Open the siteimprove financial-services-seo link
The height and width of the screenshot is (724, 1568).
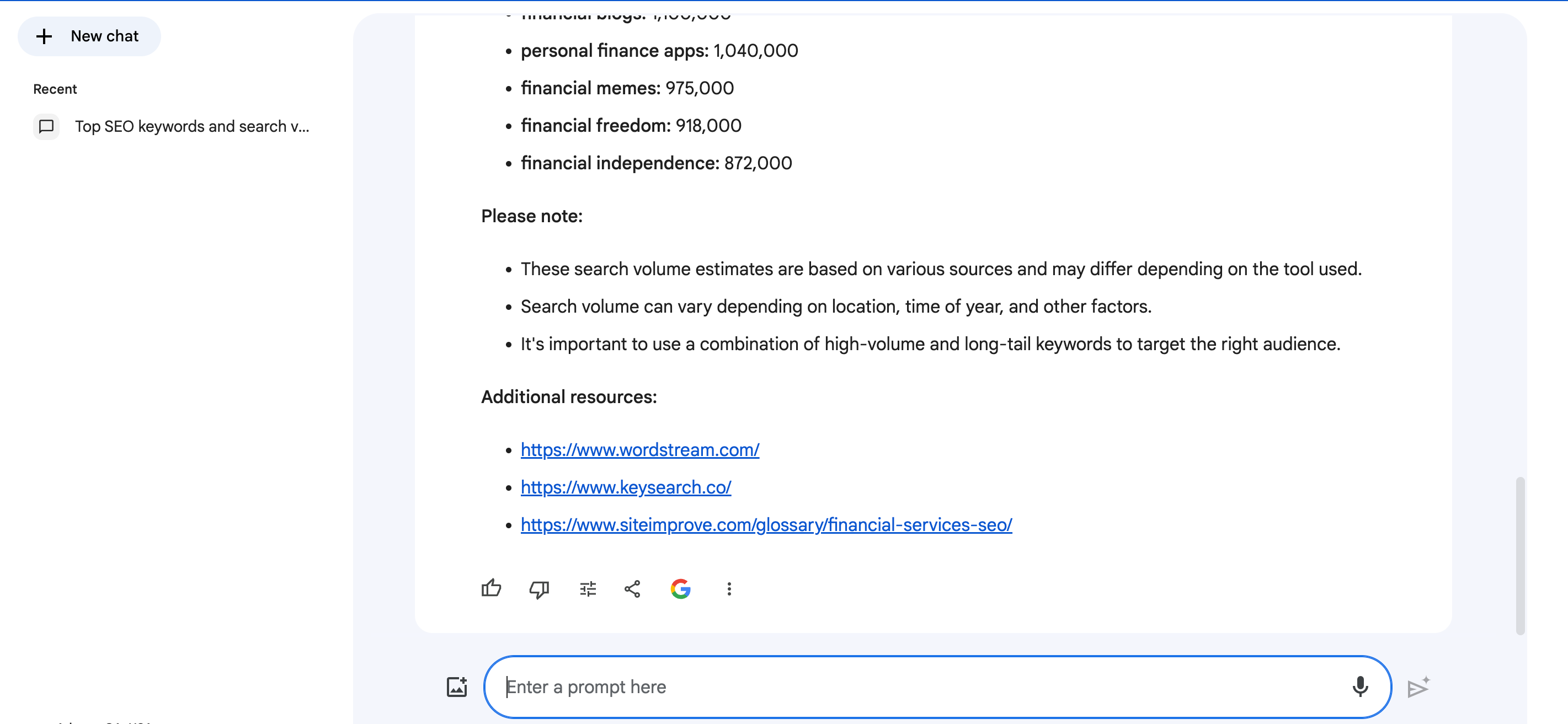[x=766, y=524]
